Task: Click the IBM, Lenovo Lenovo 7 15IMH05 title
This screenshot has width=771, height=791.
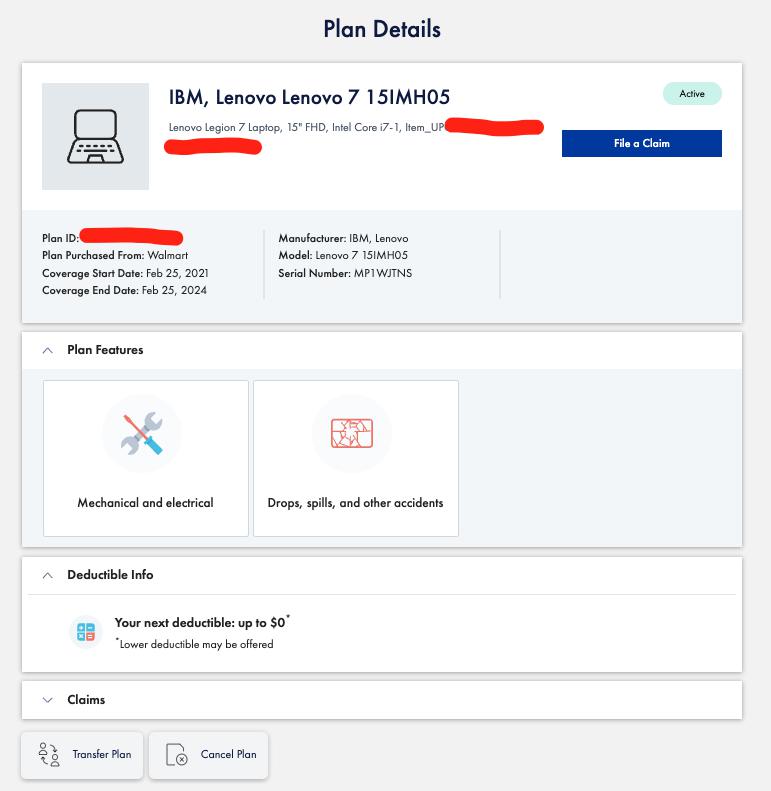Action: click(x=309, y=97)
